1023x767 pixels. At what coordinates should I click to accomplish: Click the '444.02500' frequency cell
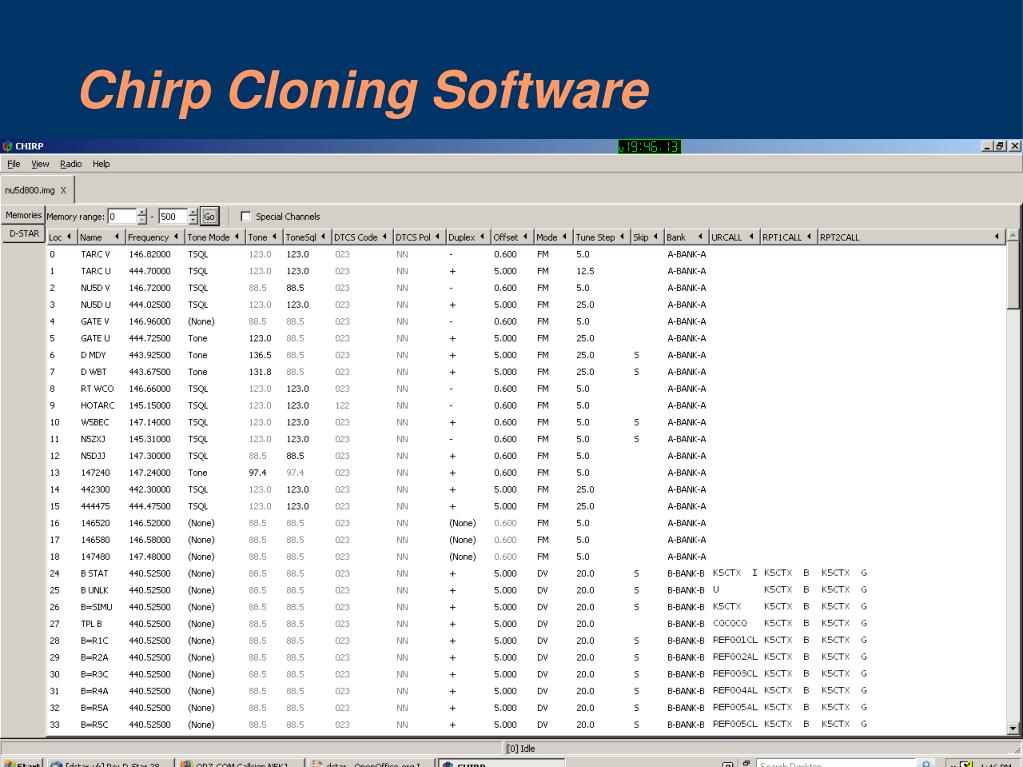tap(149, 305)
